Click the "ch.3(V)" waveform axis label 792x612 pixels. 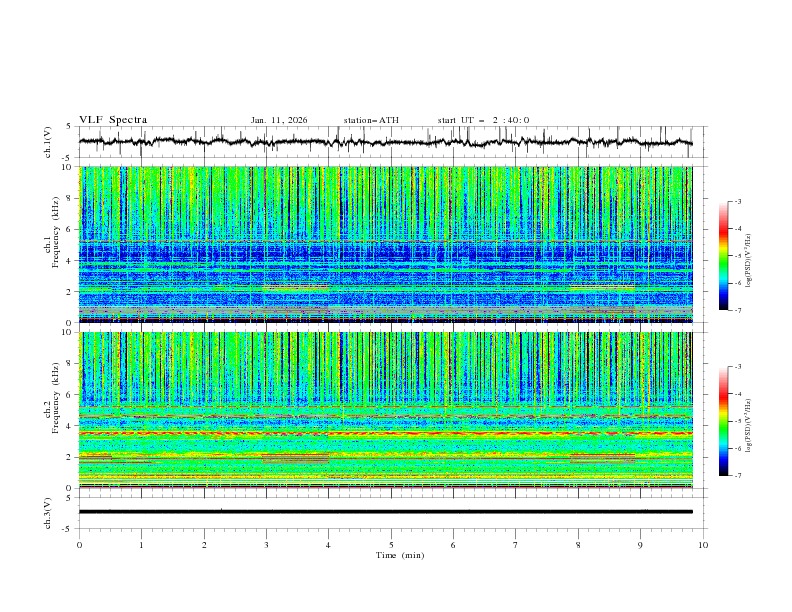pyautogui.click(x=48, y=513)
